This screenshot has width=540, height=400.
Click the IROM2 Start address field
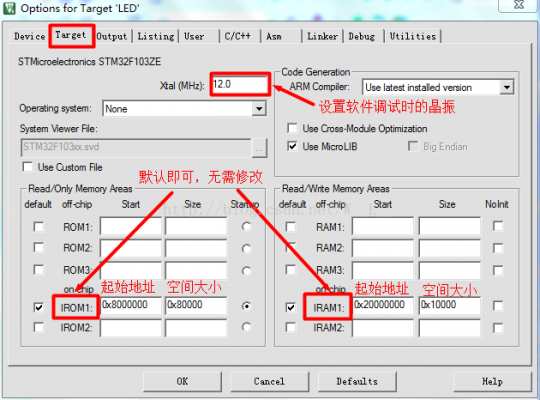tap(131, 328)
